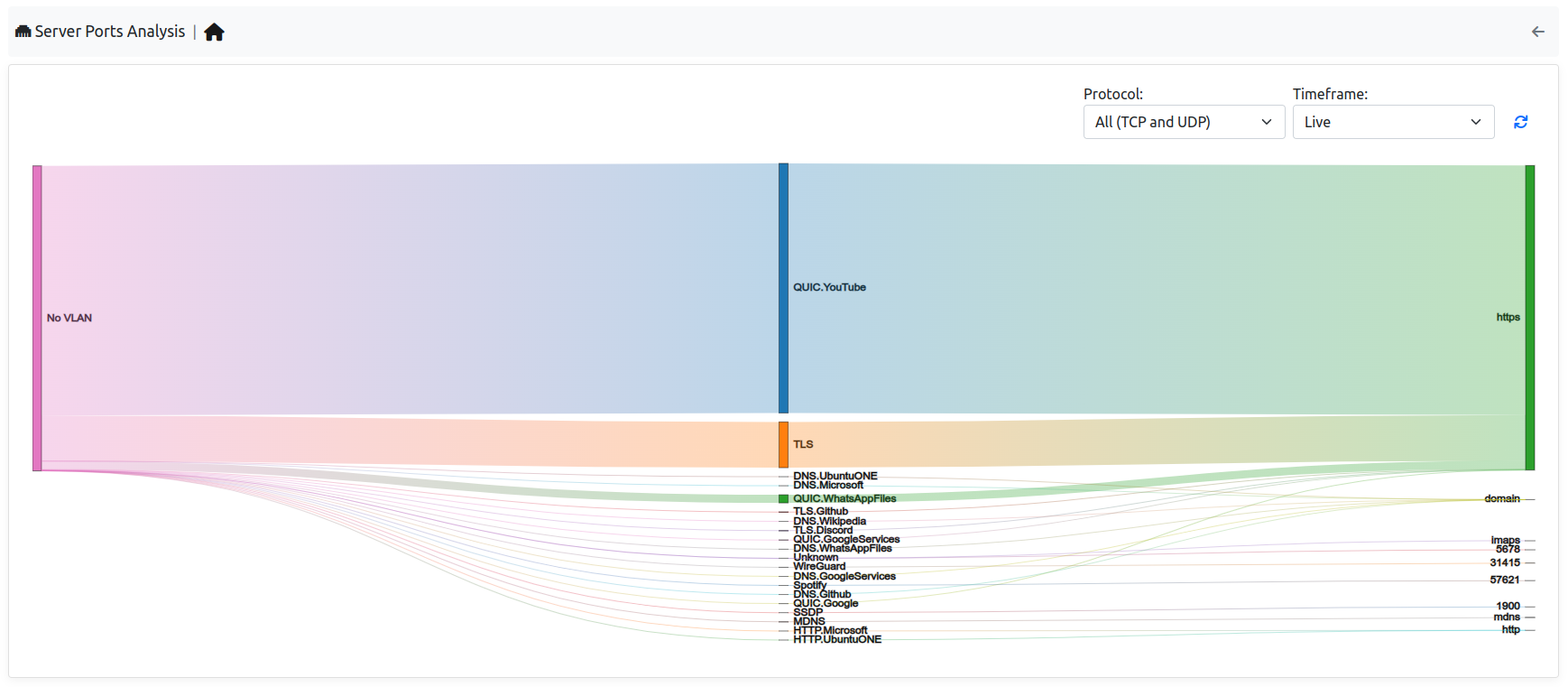Click the 31415 port label
The image size is (1568, 687).
tap(1505, 562)
